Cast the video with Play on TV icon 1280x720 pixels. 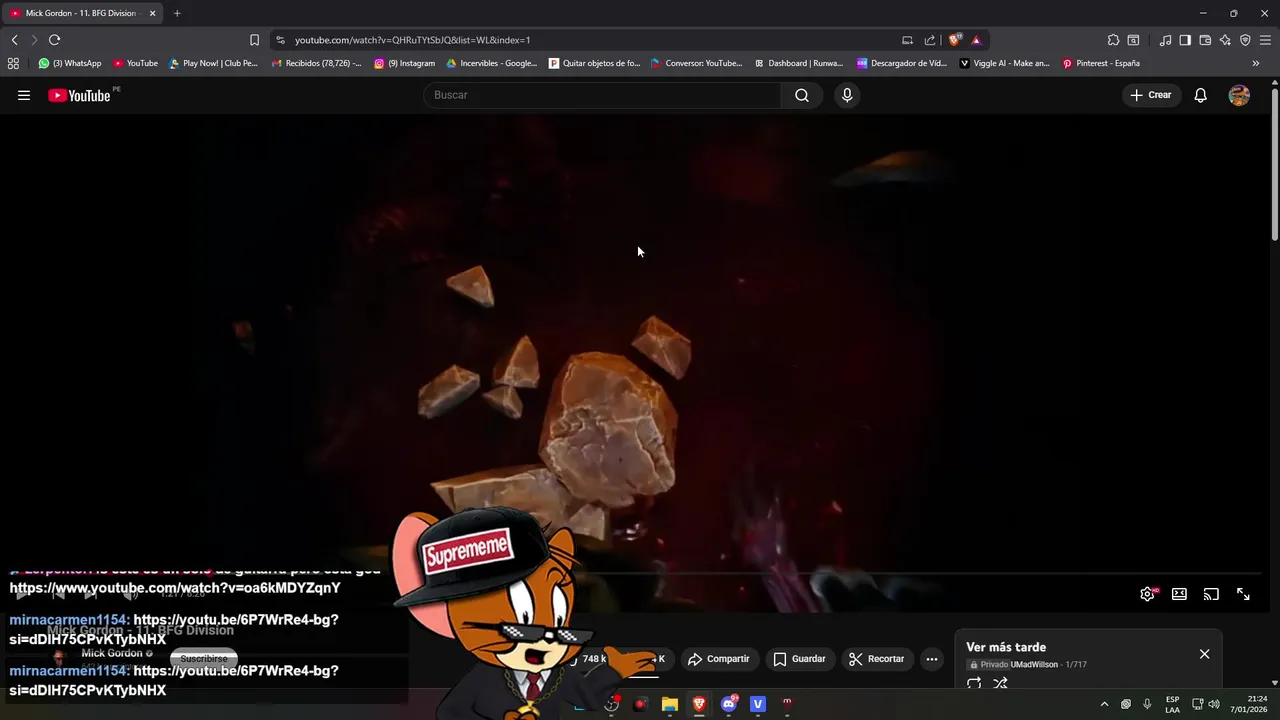1211,594
